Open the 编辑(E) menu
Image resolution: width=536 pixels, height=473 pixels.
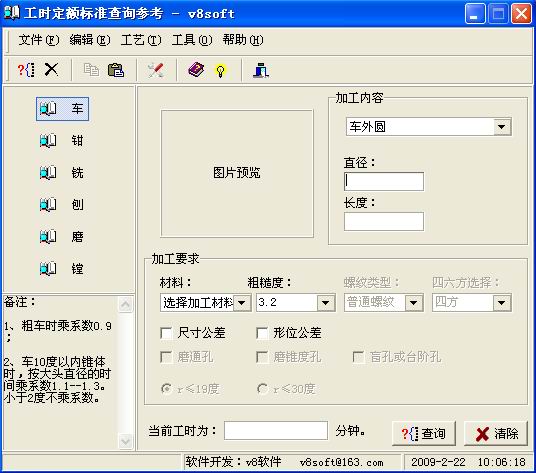90,40
